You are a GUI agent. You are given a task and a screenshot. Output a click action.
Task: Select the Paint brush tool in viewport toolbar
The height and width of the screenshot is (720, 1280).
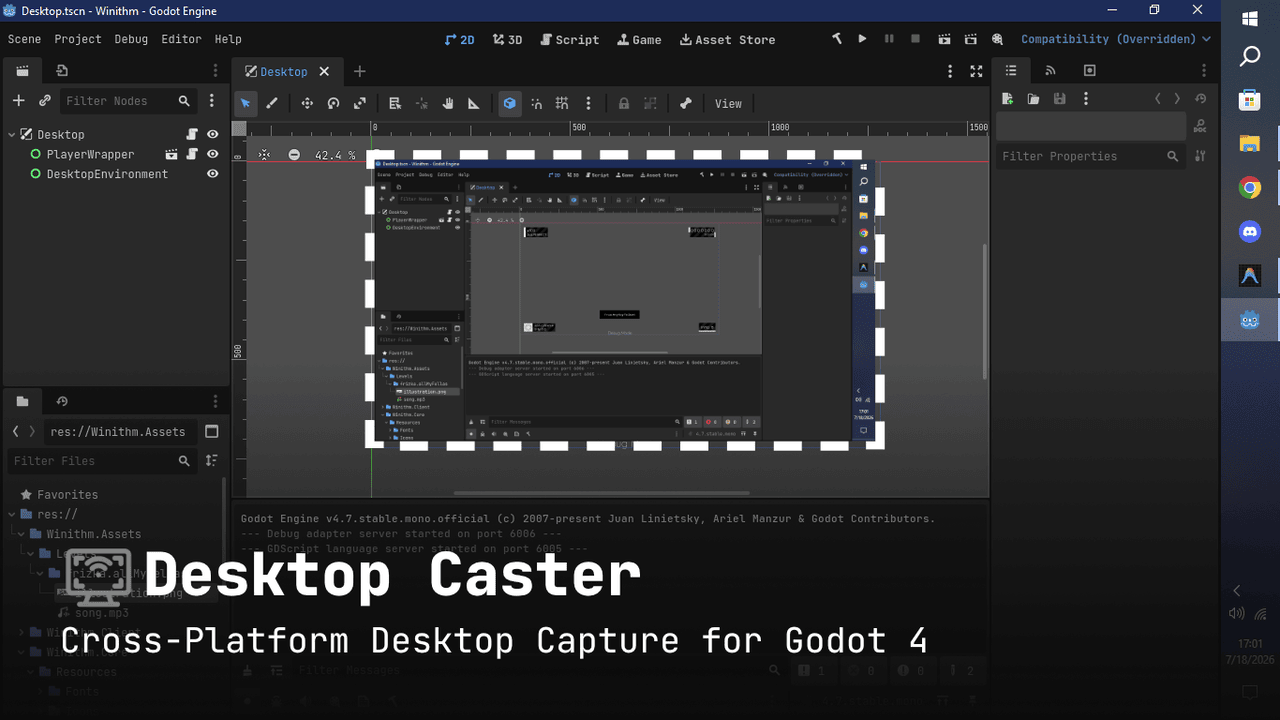point(272,103)
